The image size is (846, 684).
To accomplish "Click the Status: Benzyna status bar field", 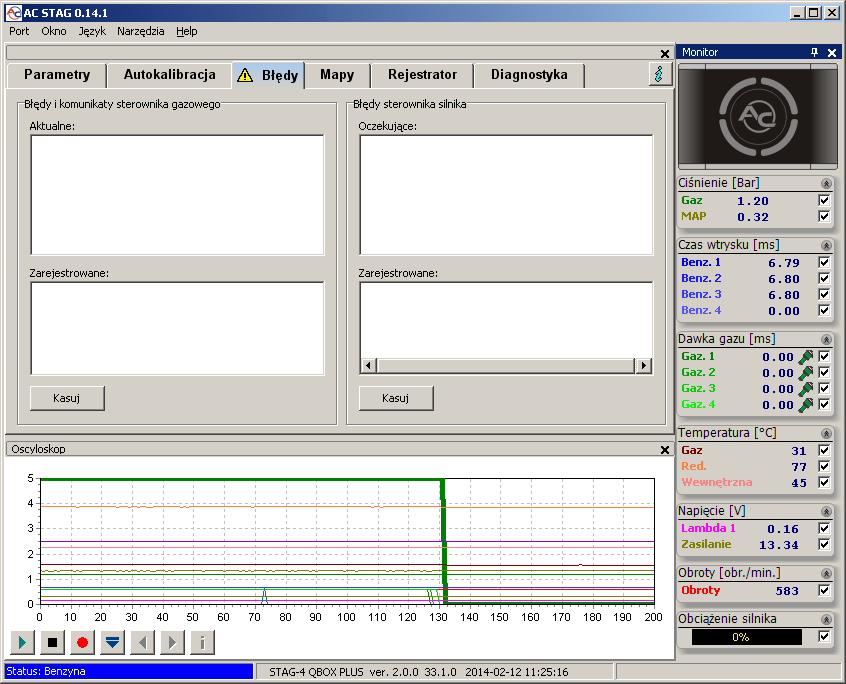I will (128, 672).
